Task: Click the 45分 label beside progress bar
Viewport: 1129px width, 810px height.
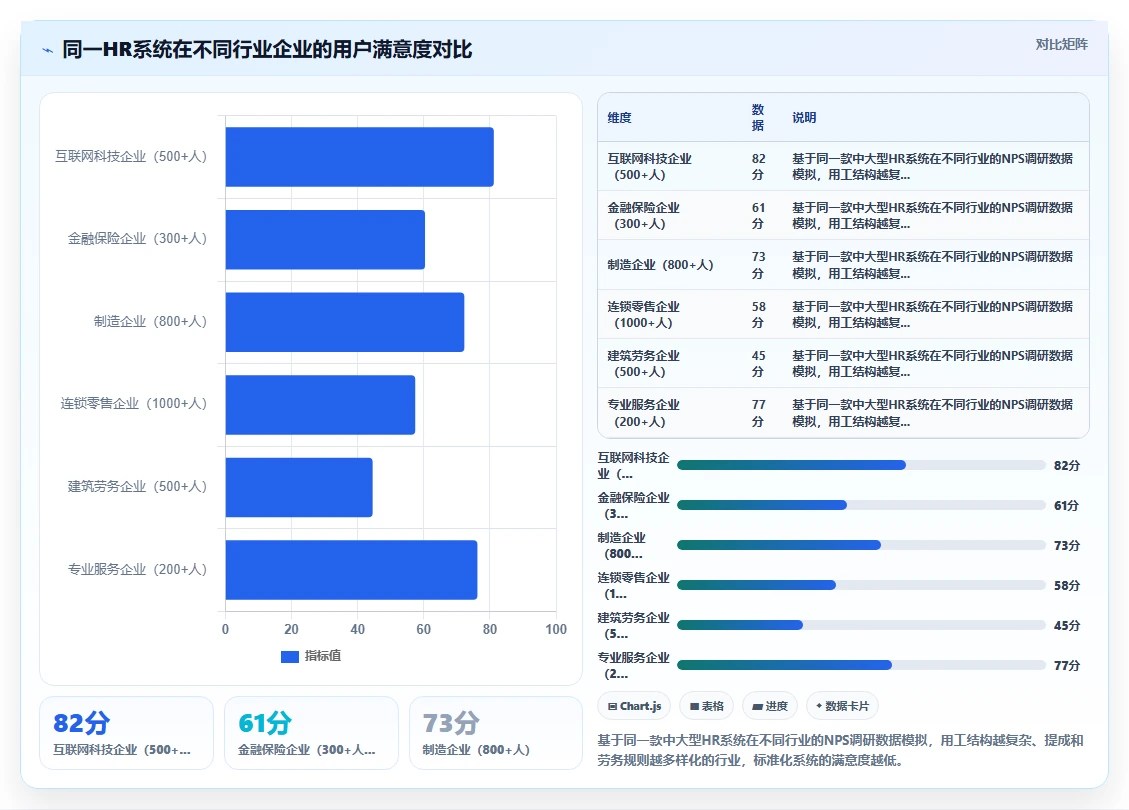Action: pos(1066,626)
